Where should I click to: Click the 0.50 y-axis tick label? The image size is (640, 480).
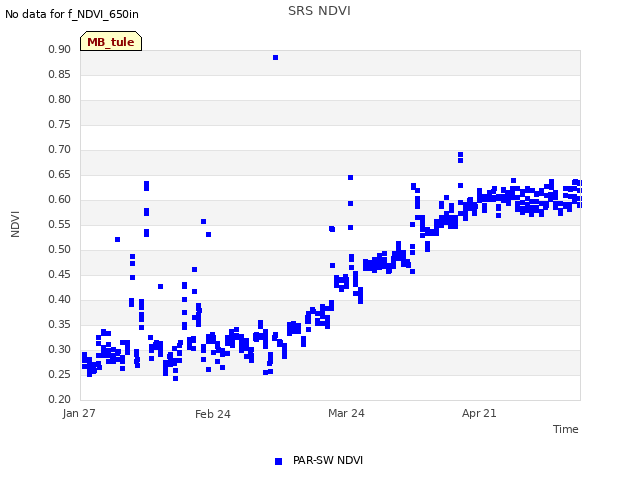59,249
